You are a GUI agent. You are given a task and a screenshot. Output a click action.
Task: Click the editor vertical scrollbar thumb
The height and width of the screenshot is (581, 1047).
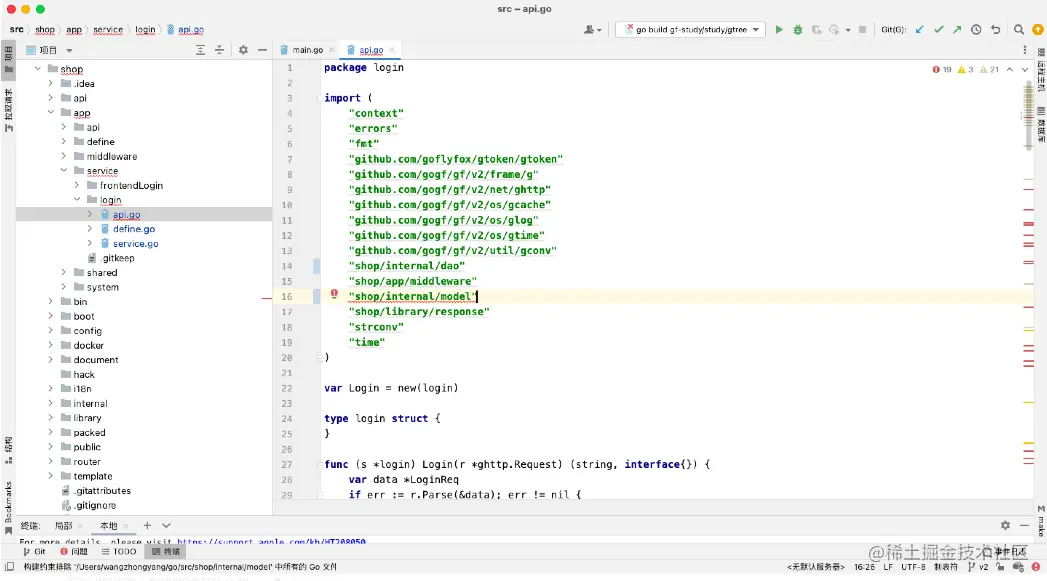coord(1028,114)
